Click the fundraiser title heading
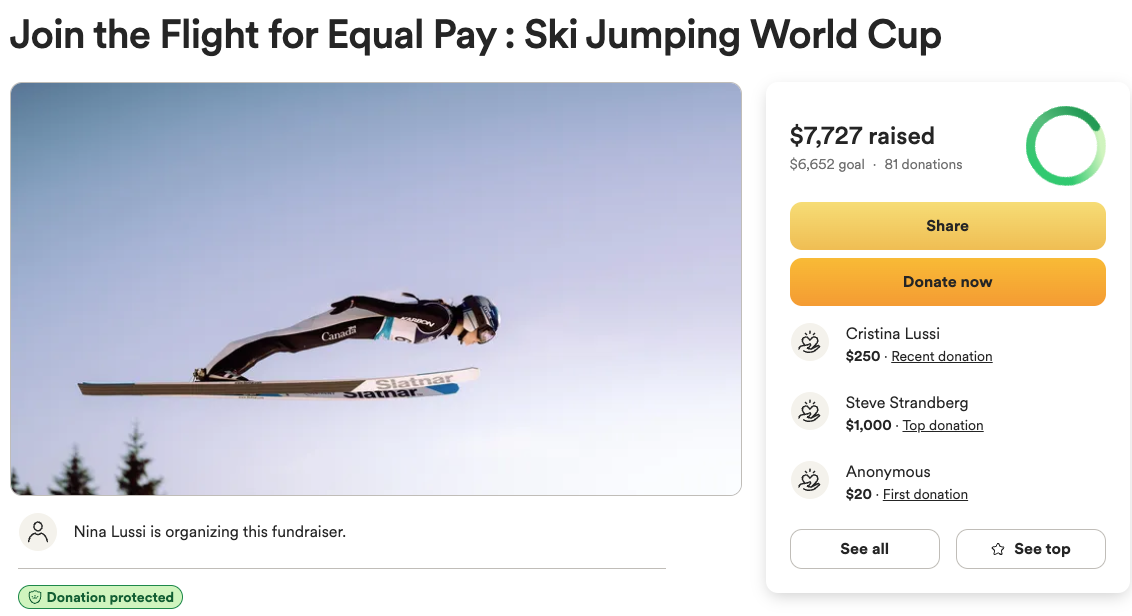 tap(475, 36)
